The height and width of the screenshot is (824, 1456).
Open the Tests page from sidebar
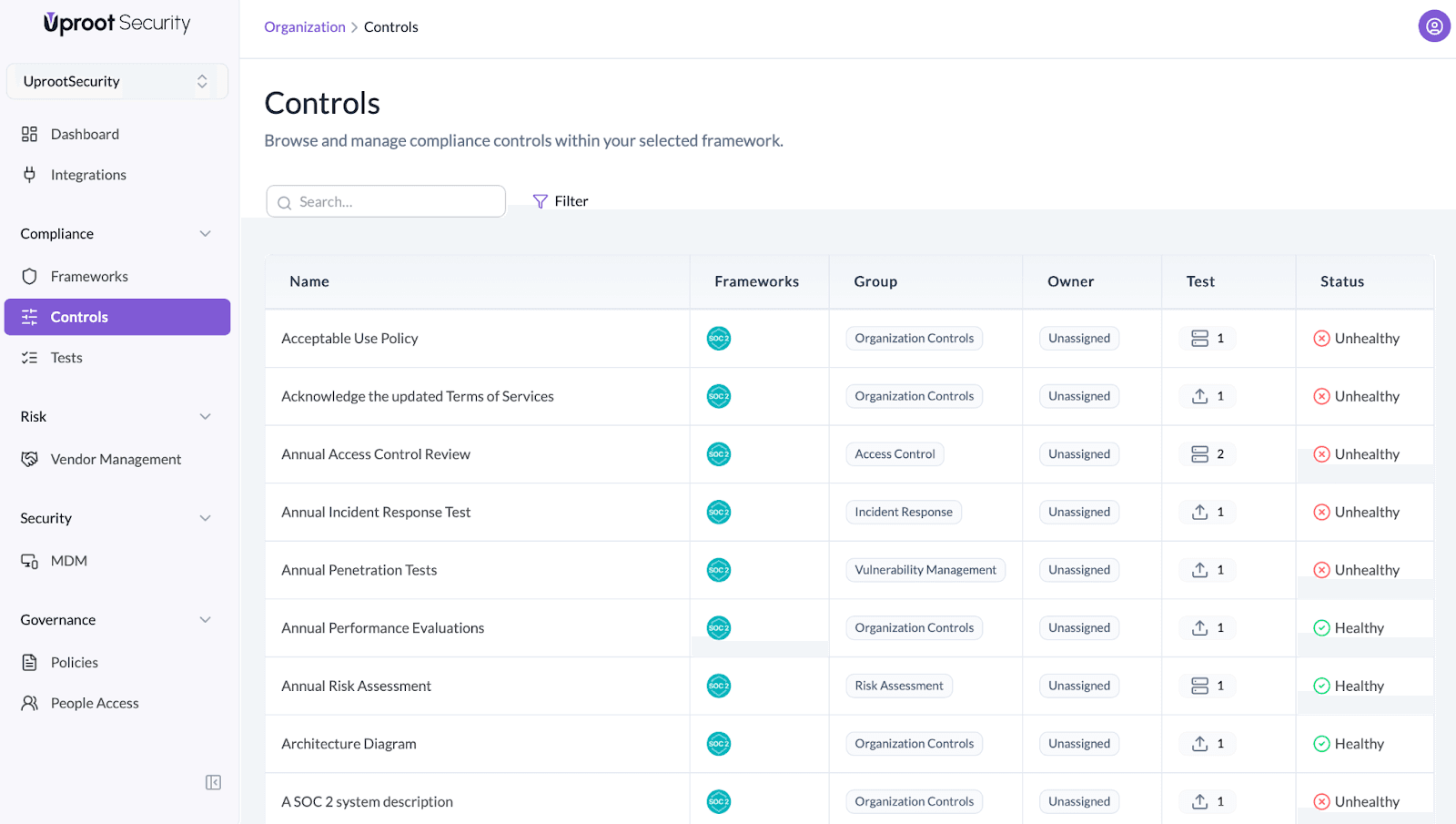click(66, 358)
